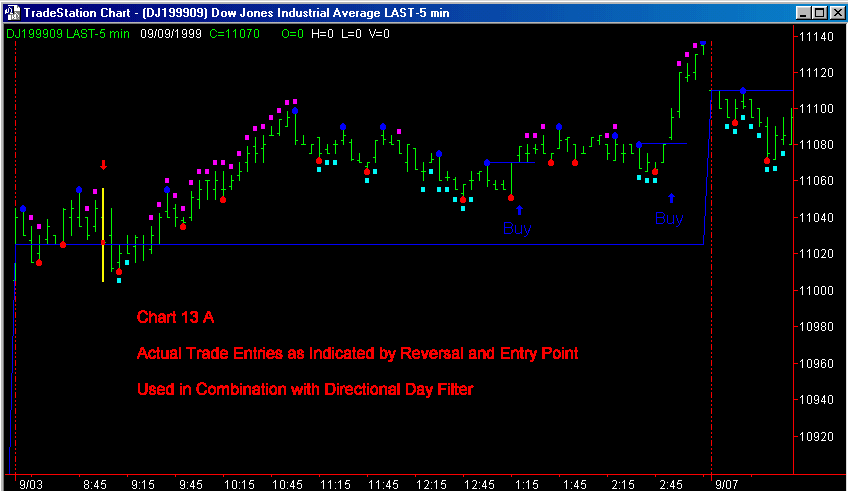The image size is (848, 491).
Task: Click the 1:15 time axis label
Action: pos(527,485)
